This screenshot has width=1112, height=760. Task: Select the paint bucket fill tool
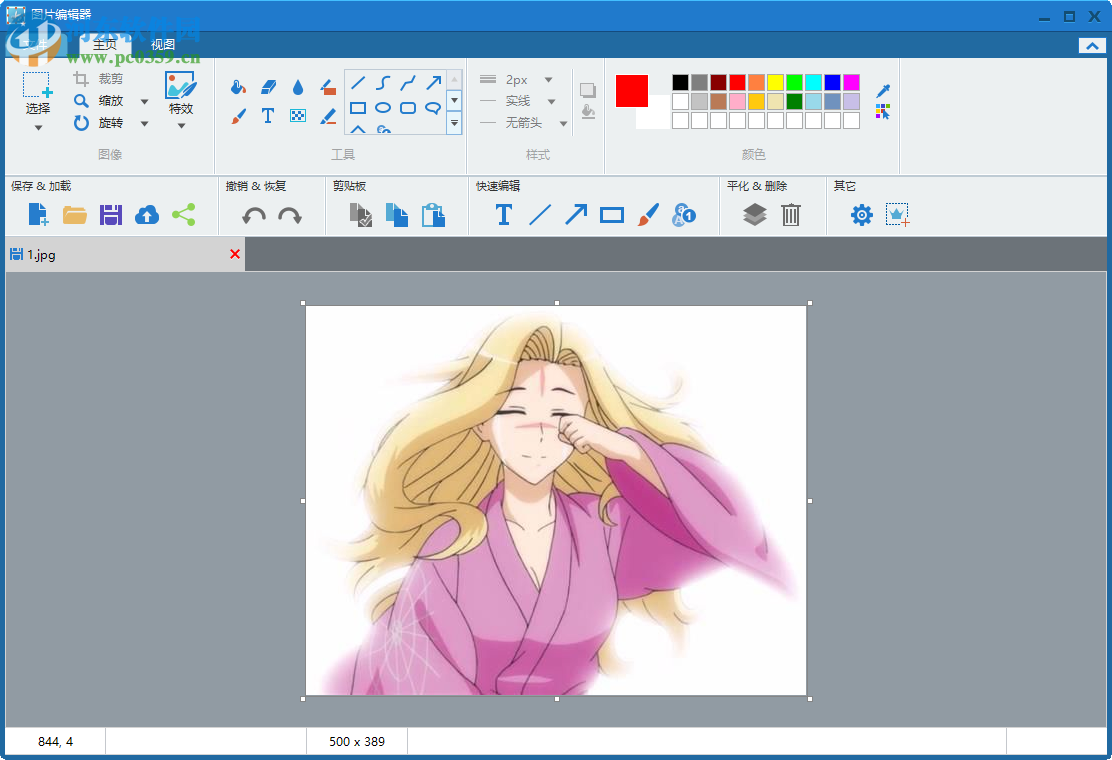coord(238,87)
